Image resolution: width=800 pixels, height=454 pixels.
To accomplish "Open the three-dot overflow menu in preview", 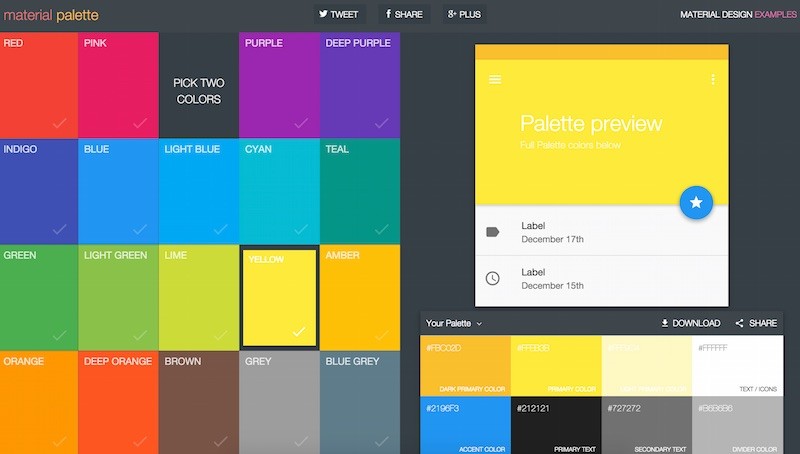I will point(713,80).
